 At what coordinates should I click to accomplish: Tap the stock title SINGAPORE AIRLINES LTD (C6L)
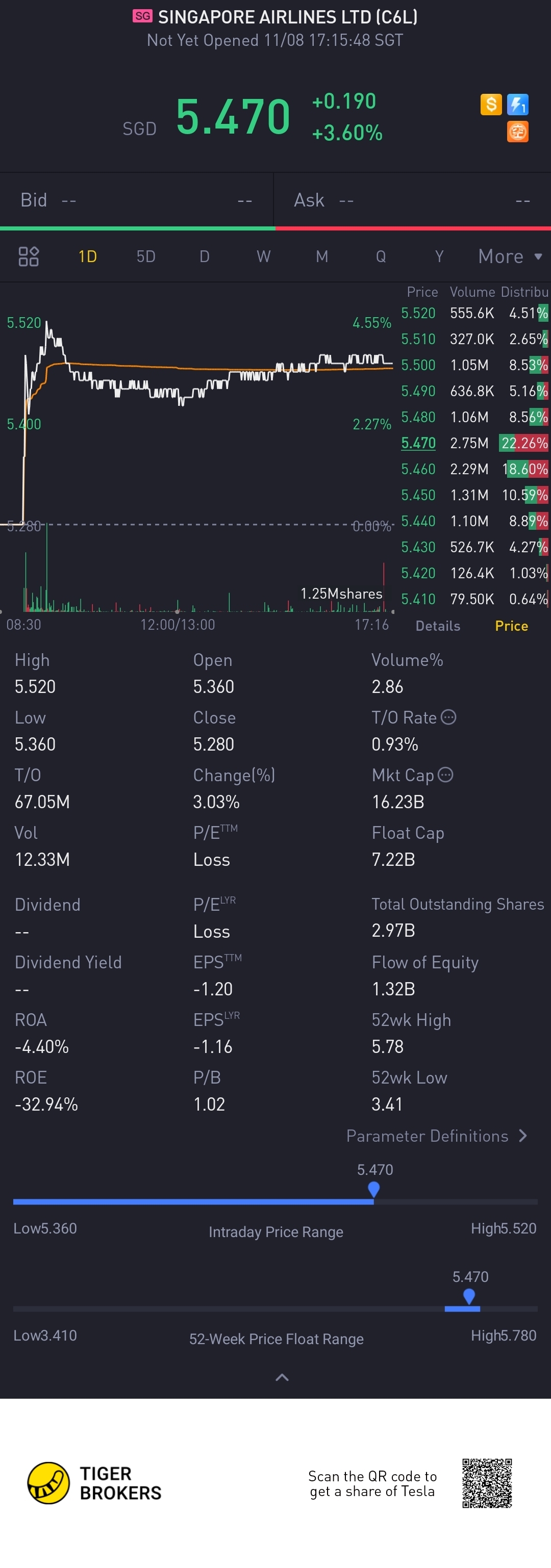[x=288, y=17]
